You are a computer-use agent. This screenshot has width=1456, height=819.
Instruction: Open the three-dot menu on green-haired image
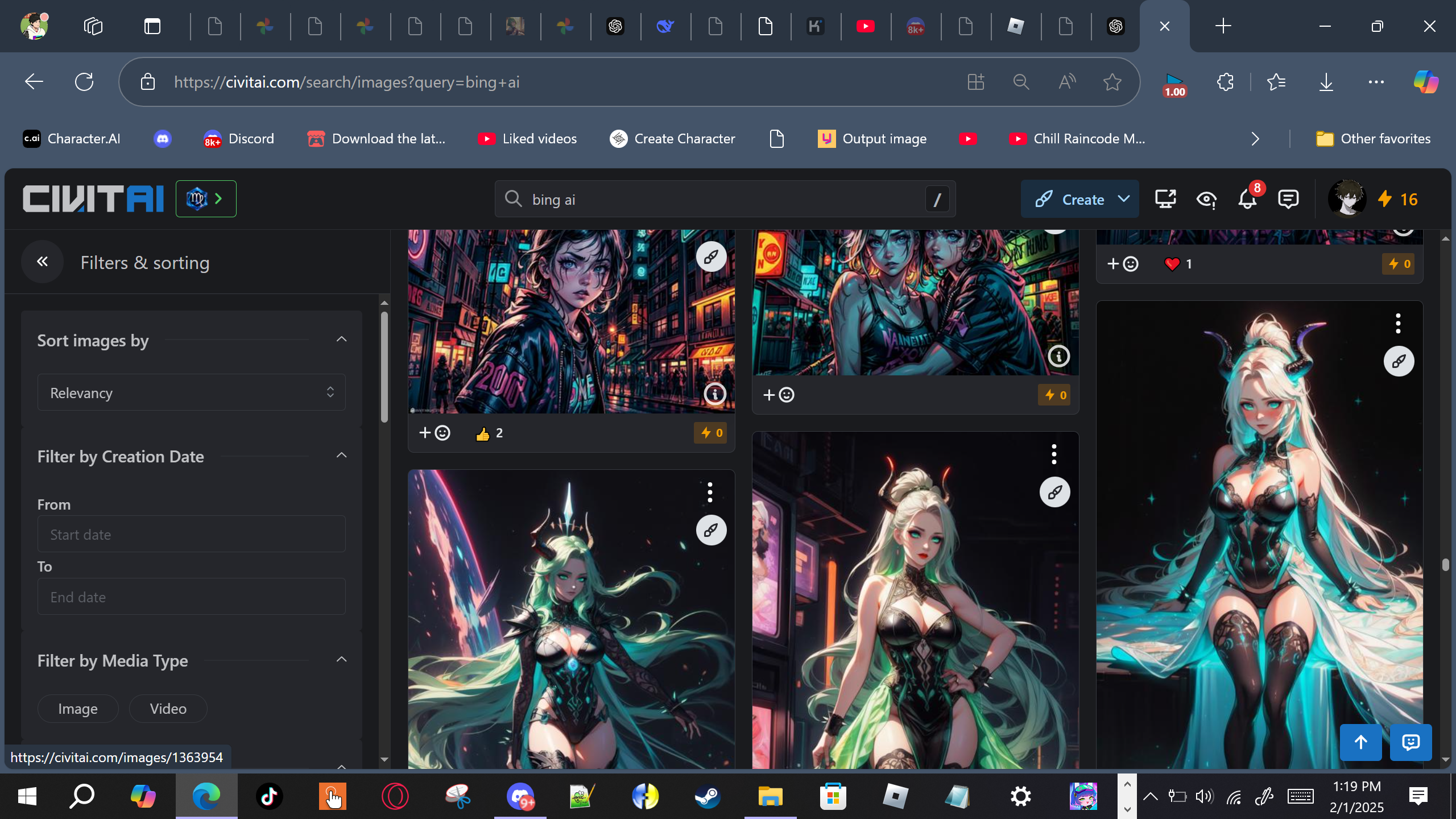710,493
